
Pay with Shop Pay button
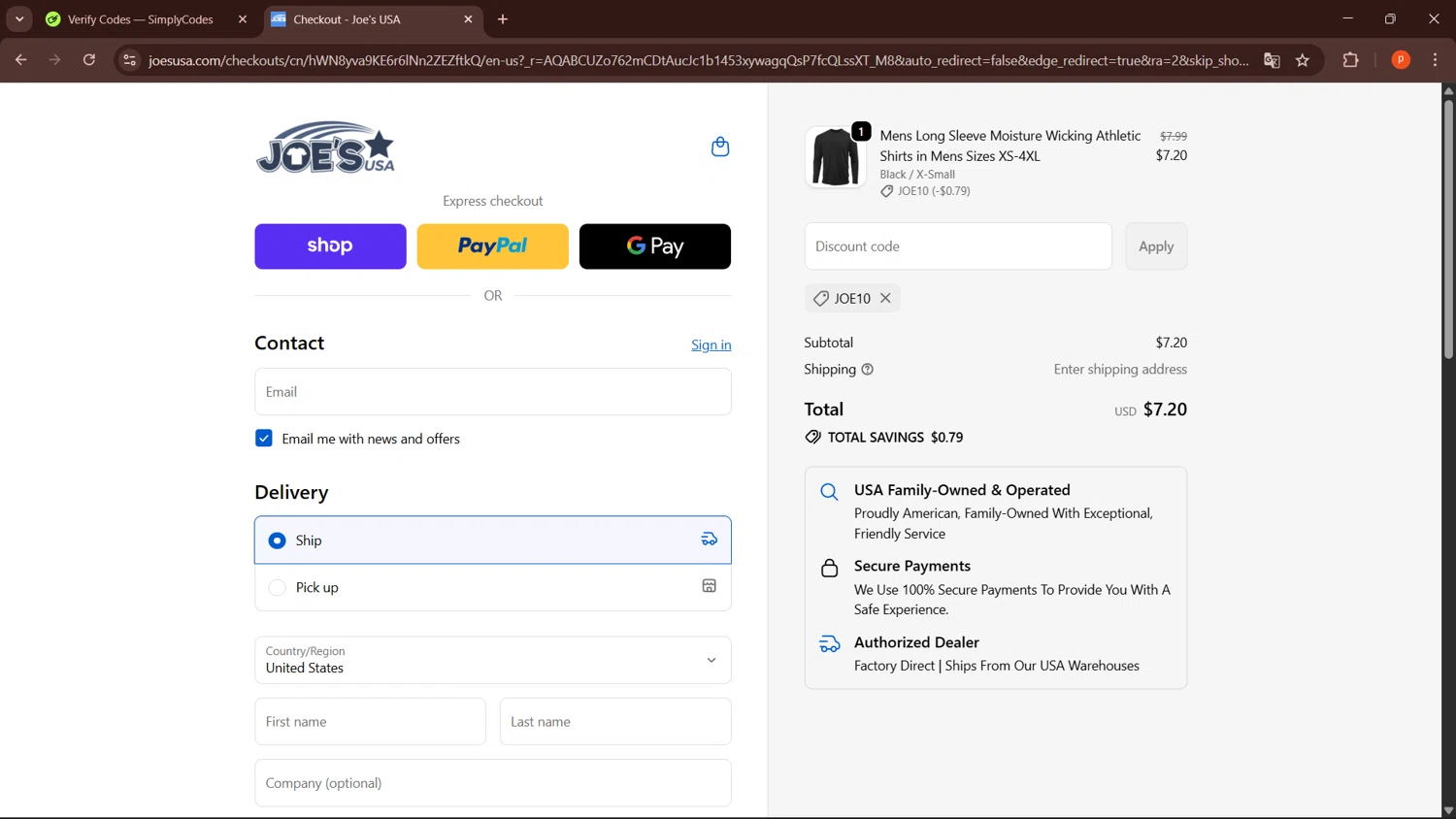click(x=330, y=246)
